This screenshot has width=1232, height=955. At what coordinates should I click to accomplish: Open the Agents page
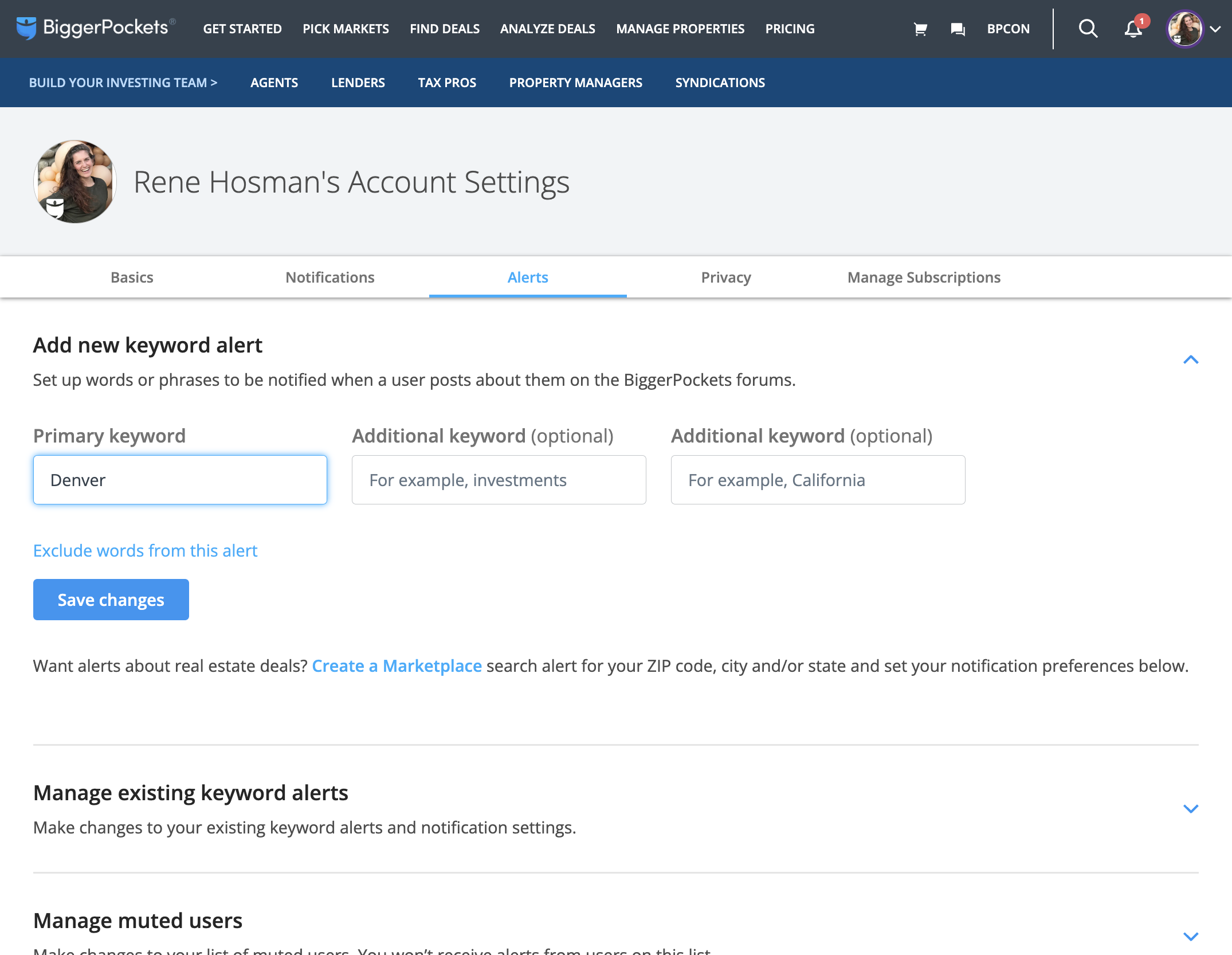(274, 83)
